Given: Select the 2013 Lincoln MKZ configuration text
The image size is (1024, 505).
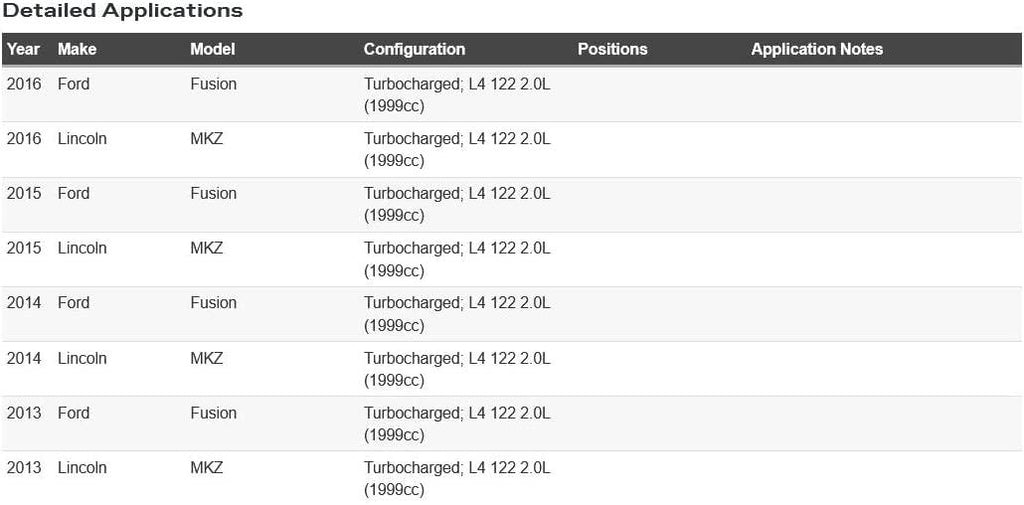Looking at the screenshot, I should pyautogui.click(x=457, y=478).
